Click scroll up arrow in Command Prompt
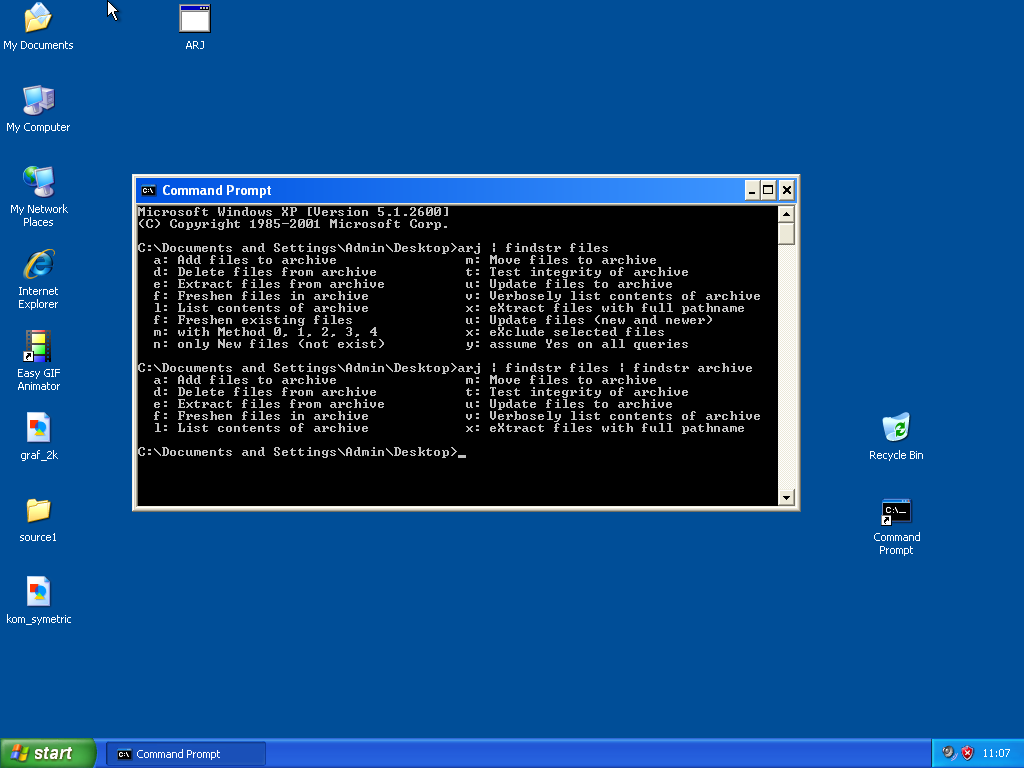Viewport: 1024px width, 768px height. point(786,214)
